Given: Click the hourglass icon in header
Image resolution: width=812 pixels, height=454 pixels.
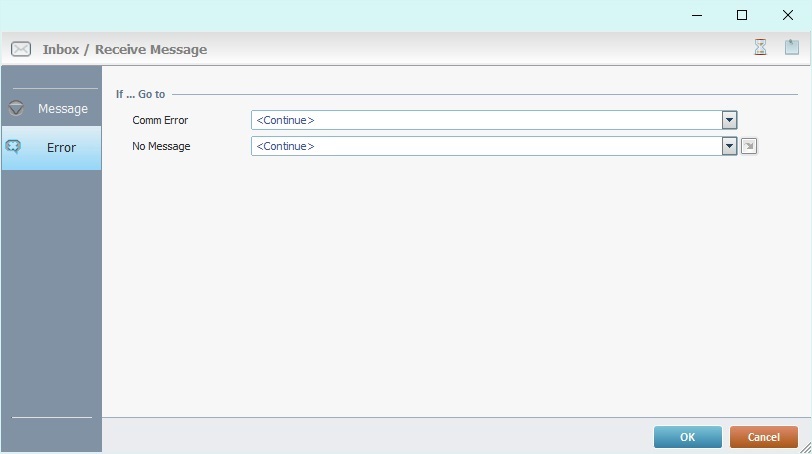Looking at the screenshot, I should [x=760, y=48].
